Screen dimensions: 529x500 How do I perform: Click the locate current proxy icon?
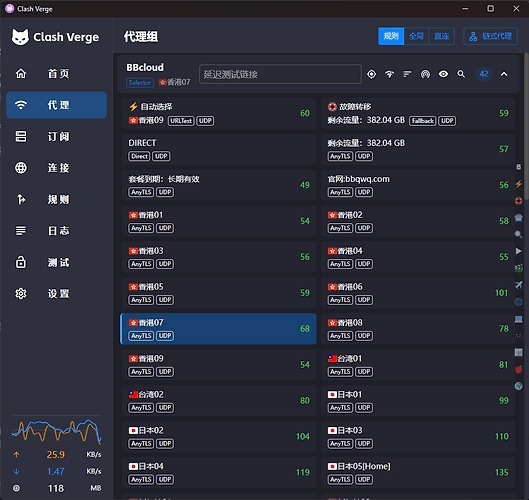pyautogui.click(x=371, y=74)
